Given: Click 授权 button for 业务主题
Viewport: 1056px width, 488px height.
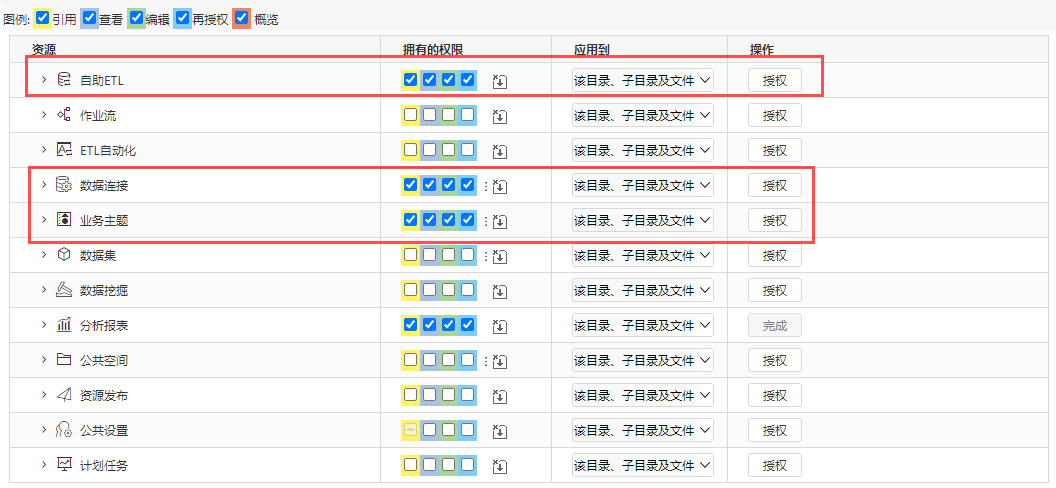Looking at the screenshot, I should (x=774, y=220).
